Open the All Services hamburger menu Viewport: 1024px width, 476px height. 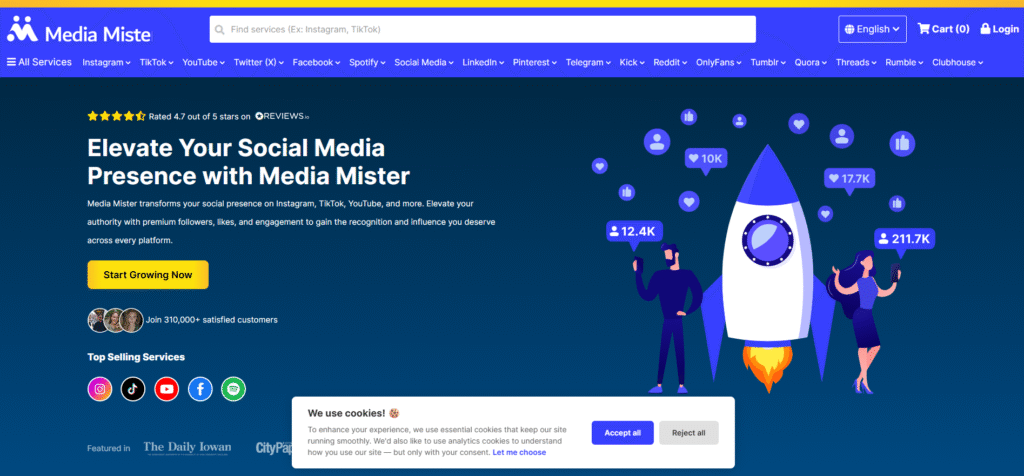tap(40, 62)
